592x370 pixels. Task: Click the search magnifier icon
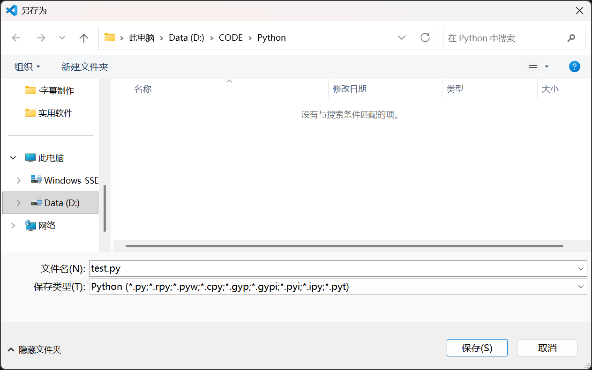(x=571, y=38)
